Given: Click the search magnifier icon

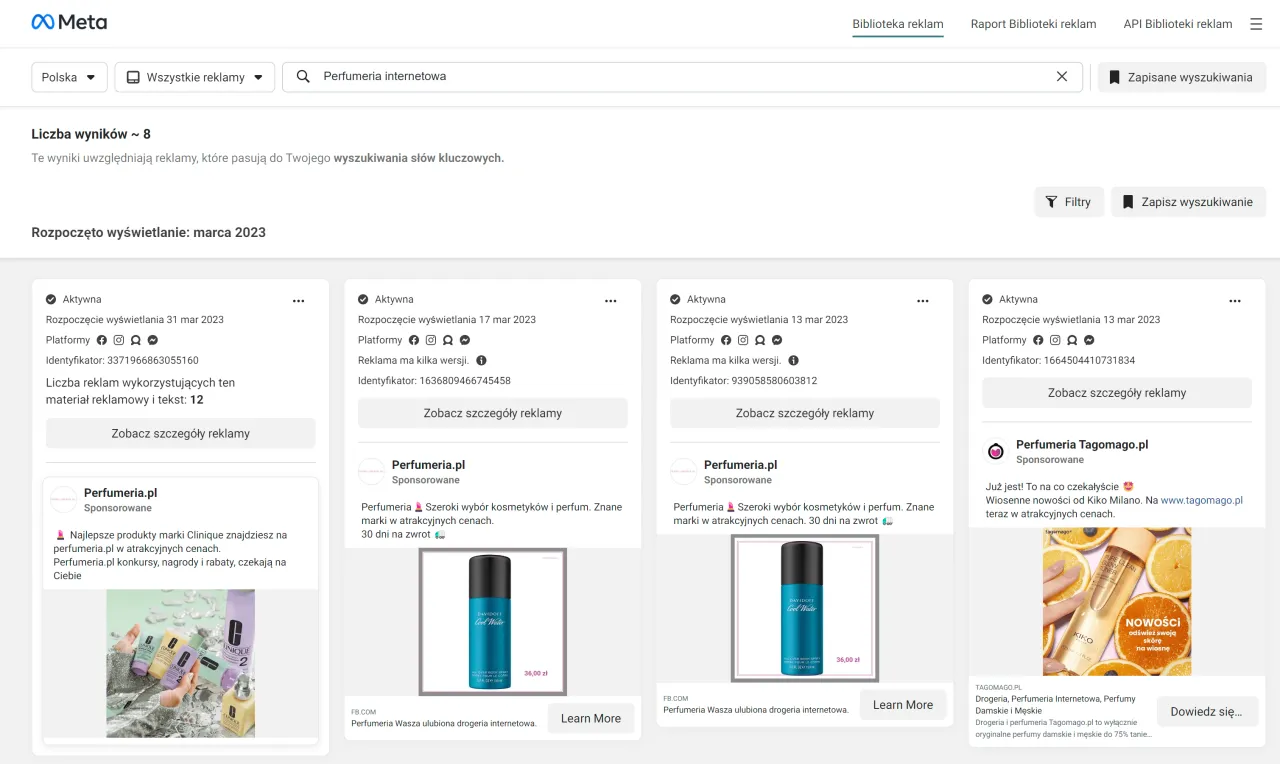Looking at the screenshot, I should click(302, 77).
